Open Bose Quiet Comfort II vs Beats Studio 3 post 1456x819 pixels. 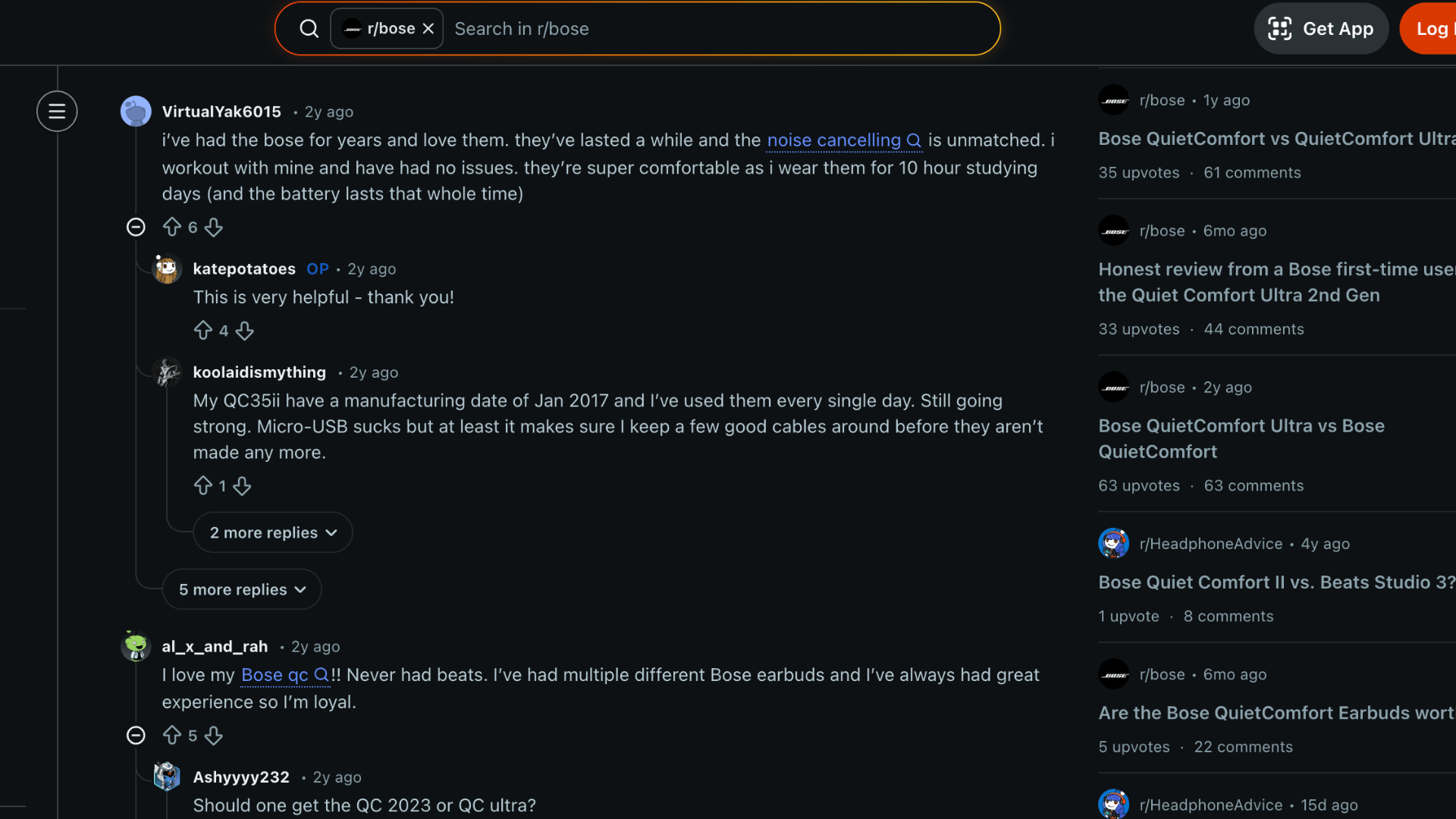pyautogui.click(x=1276, y=582)
